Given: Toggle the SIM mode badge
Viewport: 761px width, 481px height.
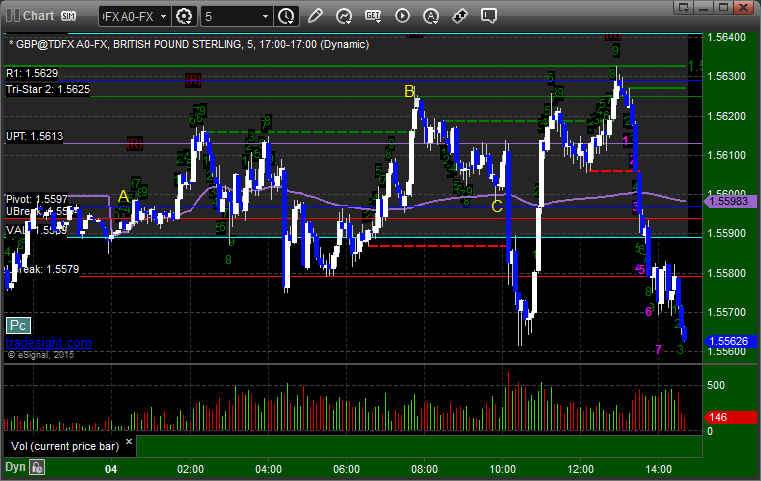Looking at the screenshot, I should coord(68,16).
